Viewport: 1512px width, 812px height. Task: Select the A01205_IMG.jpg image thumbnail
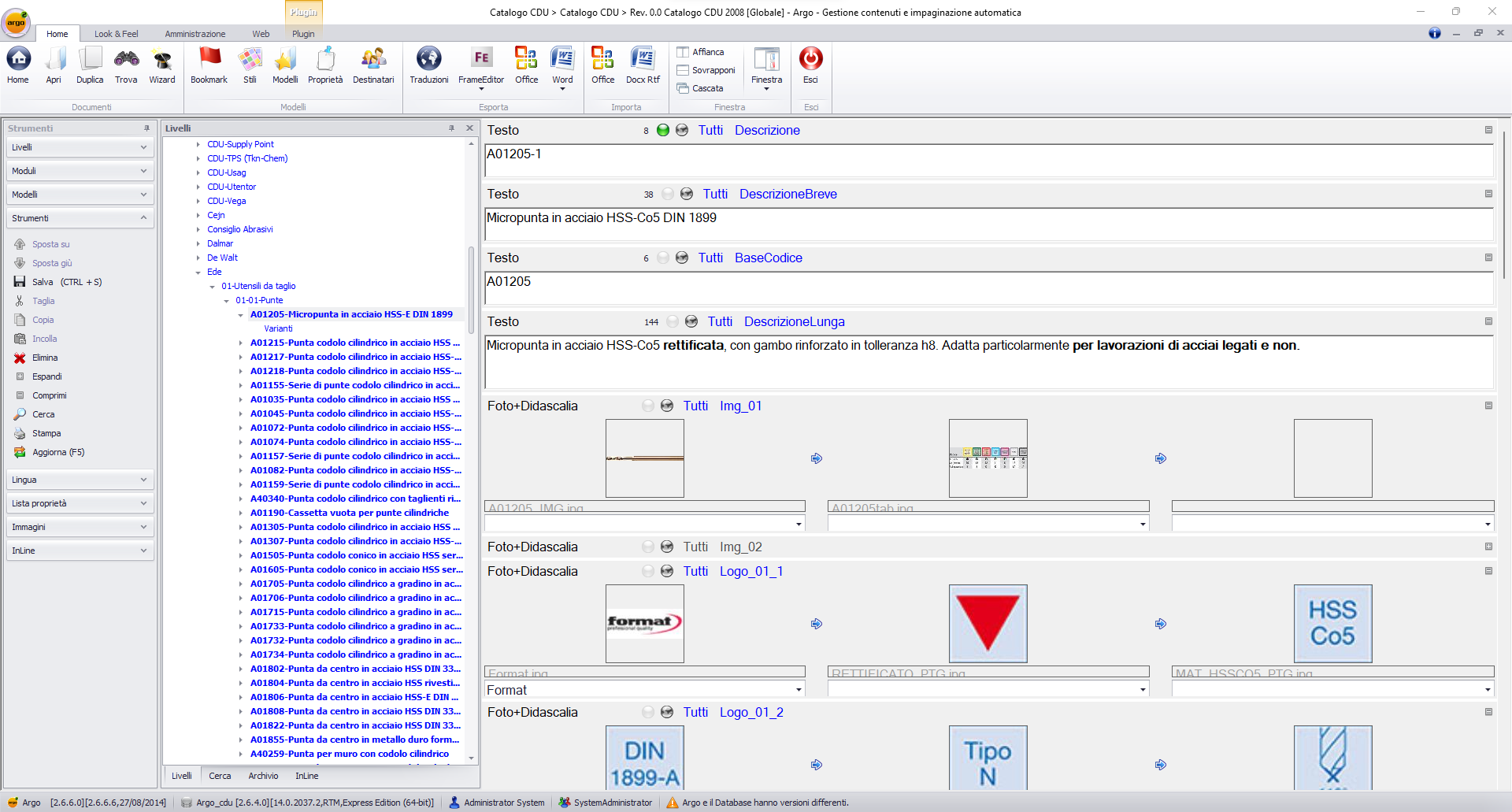pyautogui.click(x=644, y=458)
